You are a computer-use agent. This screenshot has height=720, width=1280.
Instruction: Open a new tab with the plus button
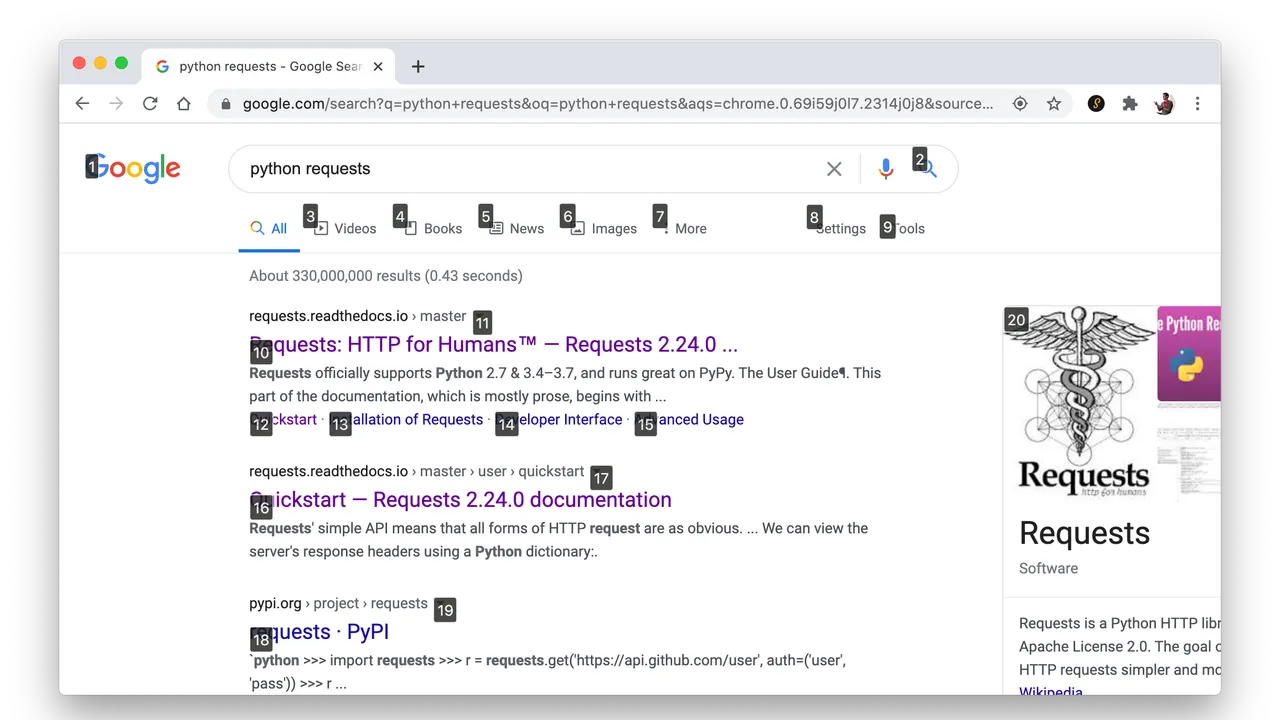[x=418, y=66]
